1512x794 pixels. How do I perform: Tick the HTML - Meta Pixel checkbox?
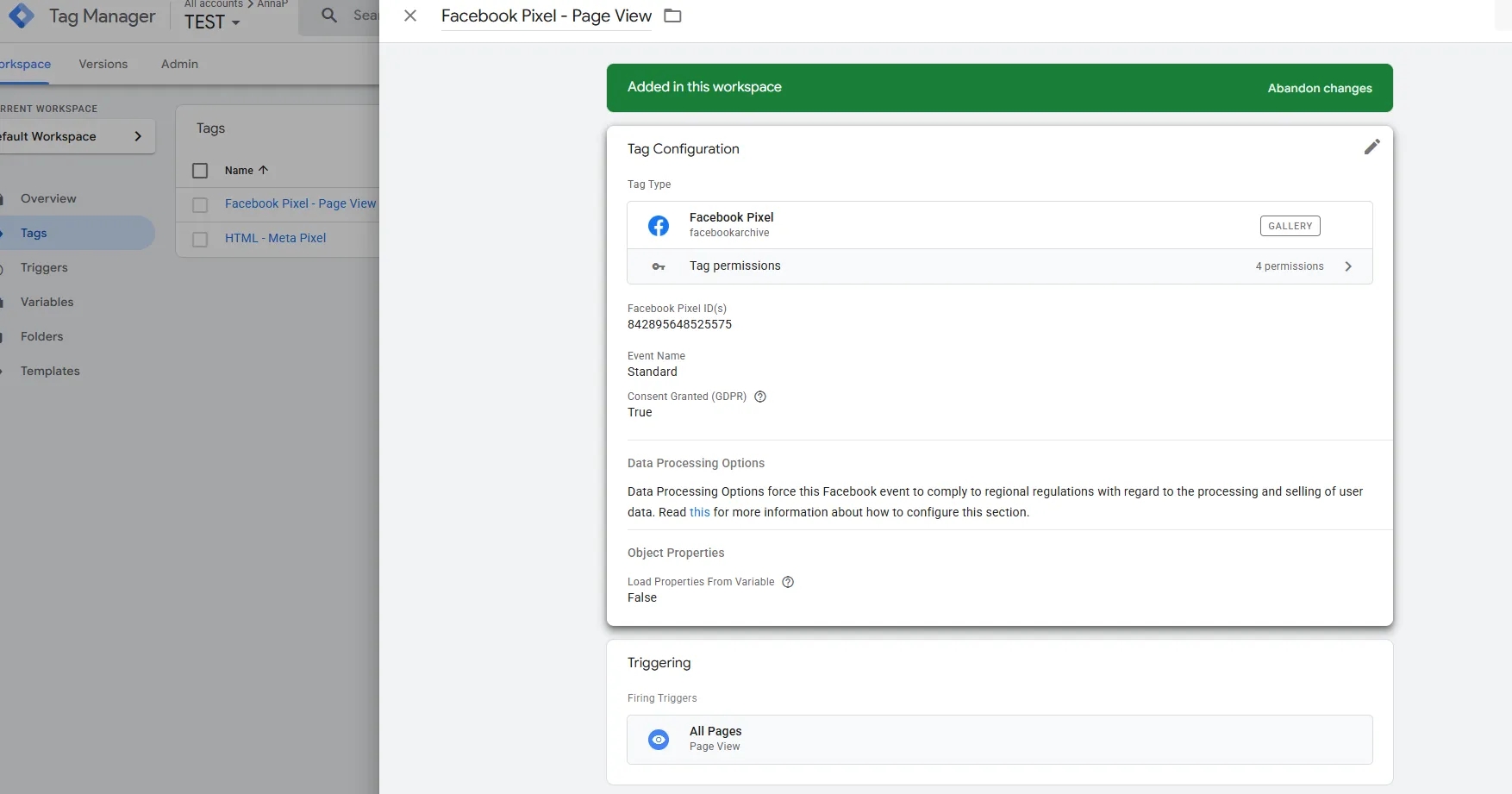[x=200, y=240]
